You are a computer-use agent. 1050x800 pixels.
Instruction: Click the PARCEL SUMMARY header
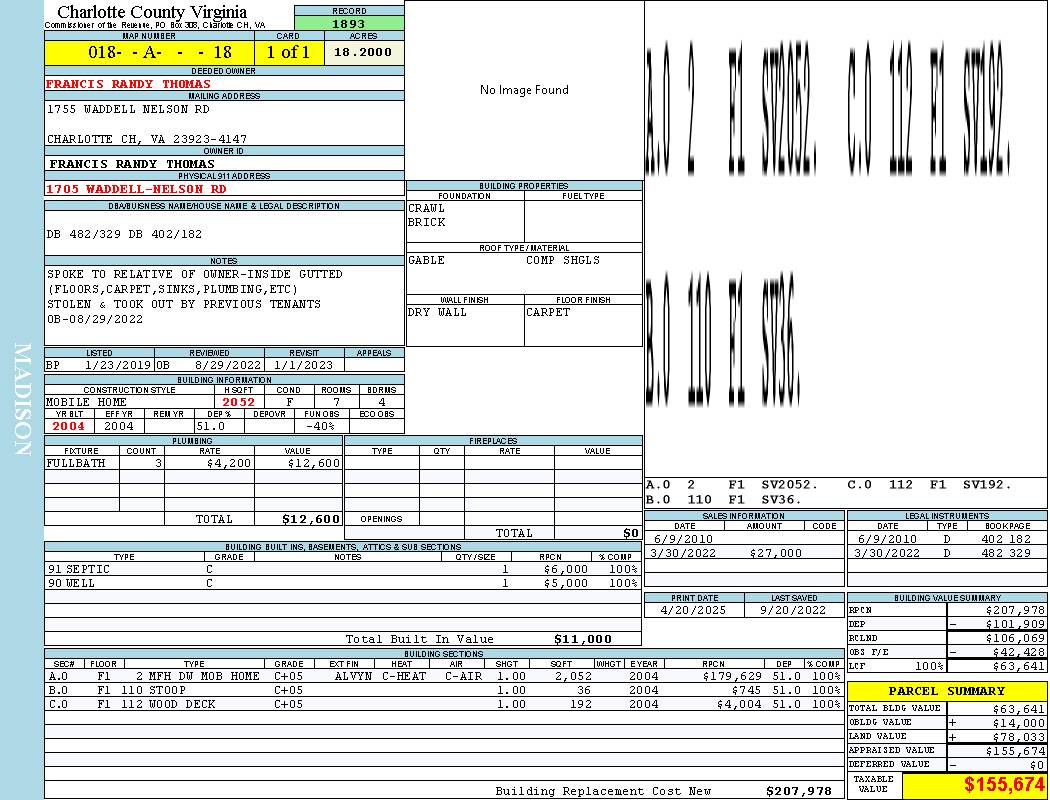click(x=946, y=691)
